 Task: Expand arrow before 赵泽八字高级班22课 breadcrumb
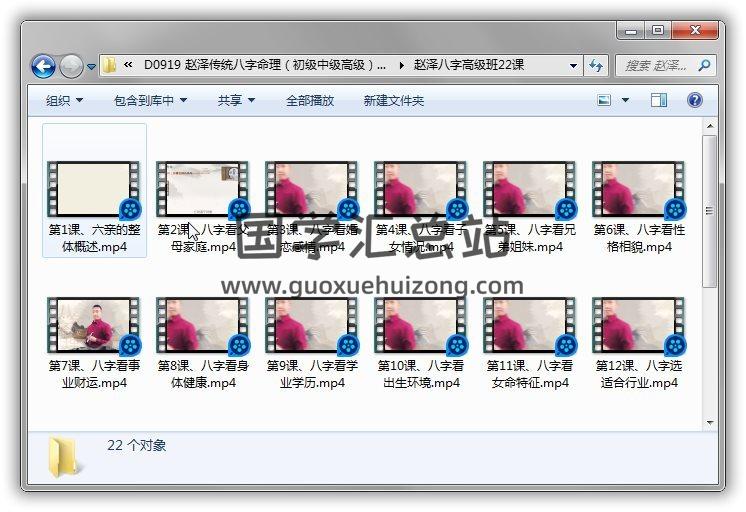pos(401,65)
